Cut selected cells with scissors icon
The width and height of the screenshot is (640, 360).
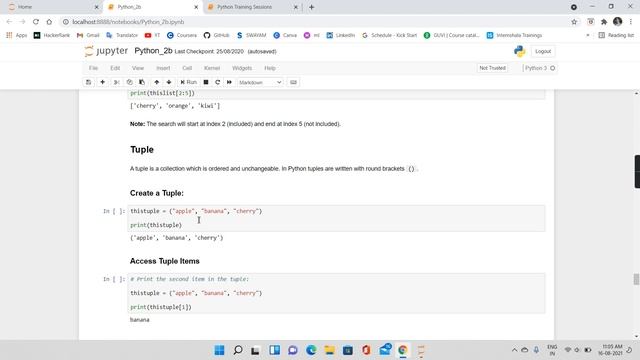click(x=116, y=82)
